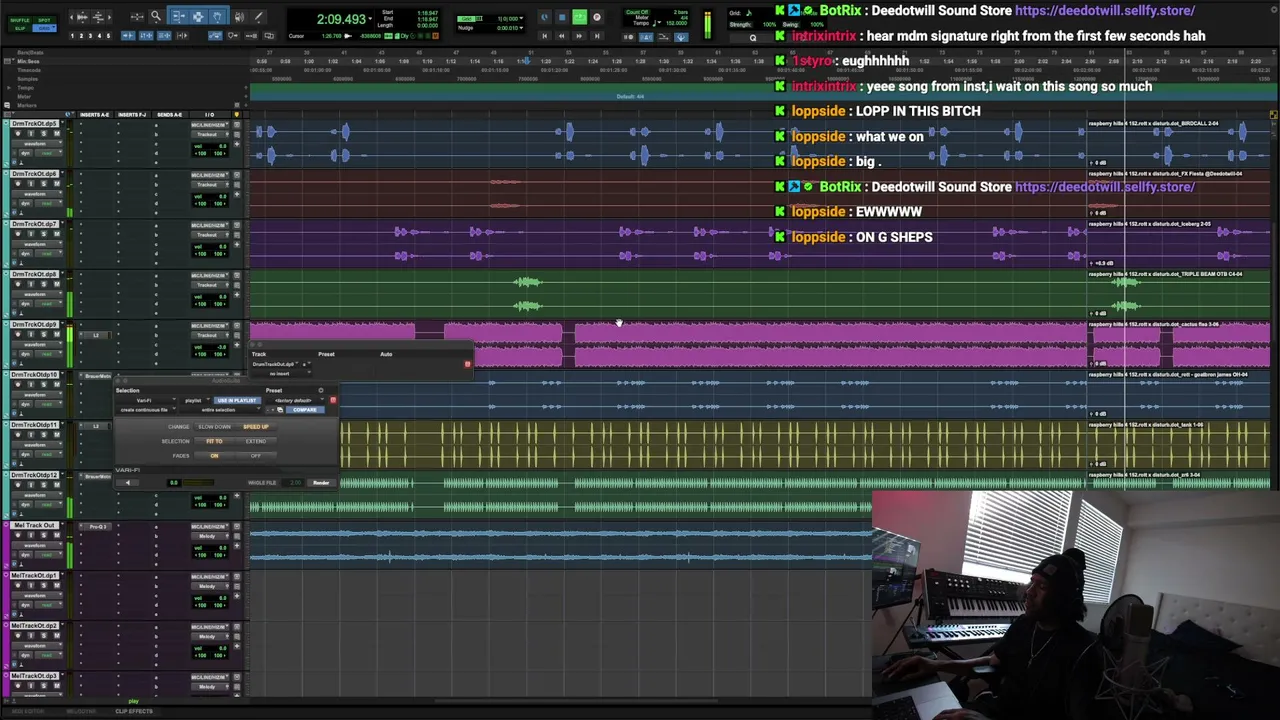Select the Scrubber speaker tool
The height and width of the screenshot is (720, 1280).
point(239,17)
